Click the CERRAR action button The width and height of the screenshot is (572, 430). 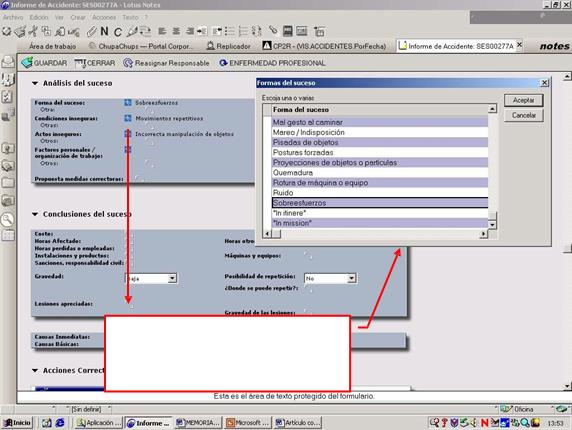point(95,63)
